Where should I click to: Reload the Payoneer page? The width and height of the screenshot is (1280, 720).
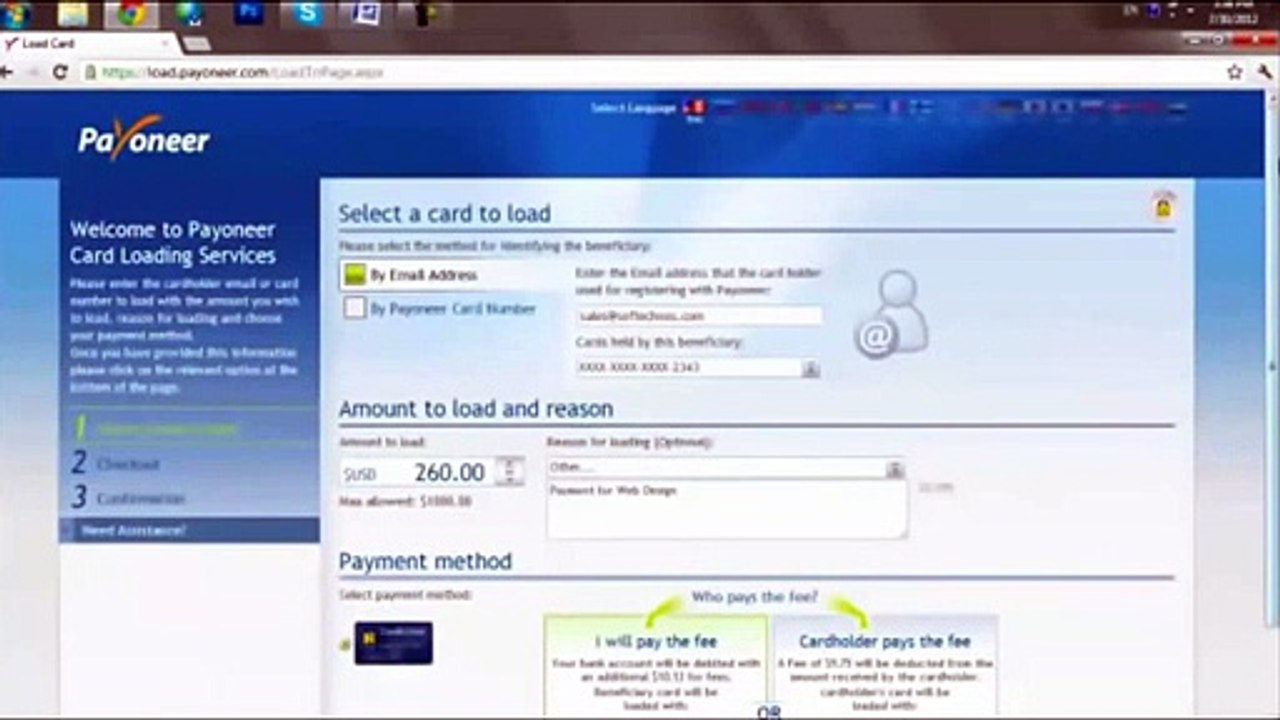coord(60,72)
